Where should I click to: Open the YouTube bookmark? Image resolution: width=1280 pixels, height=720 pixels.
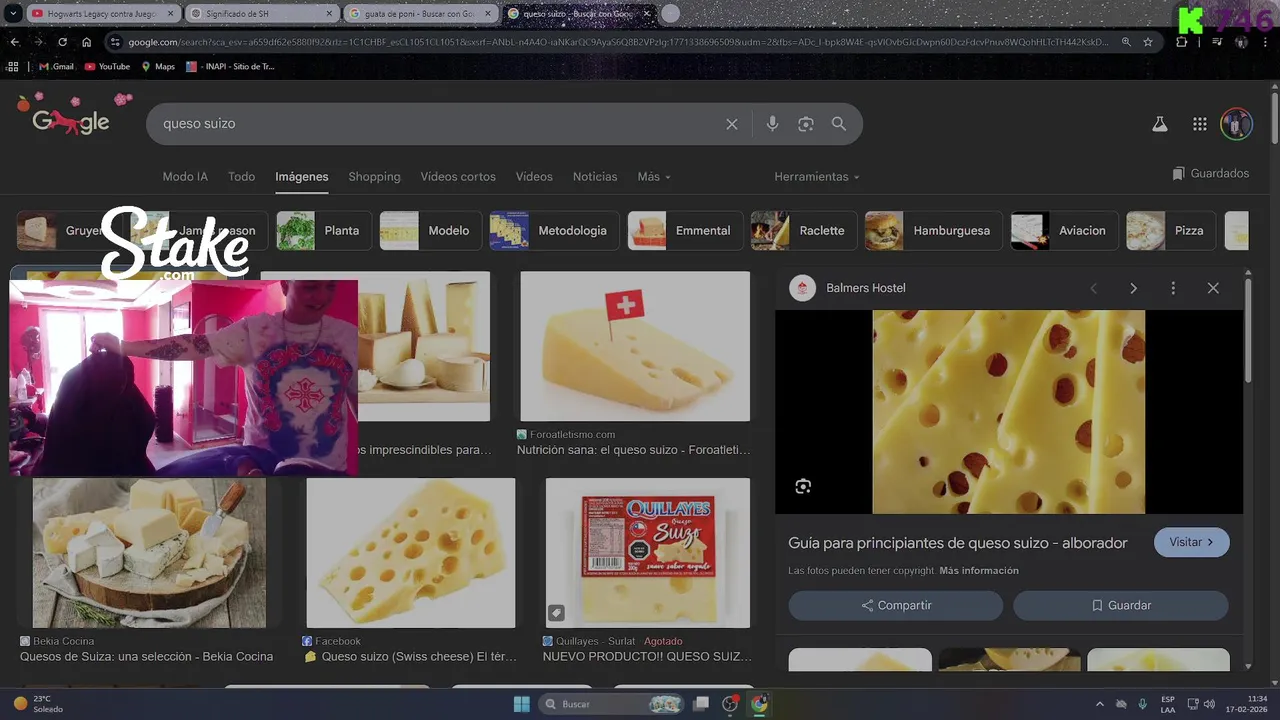[x=107, y=66]
